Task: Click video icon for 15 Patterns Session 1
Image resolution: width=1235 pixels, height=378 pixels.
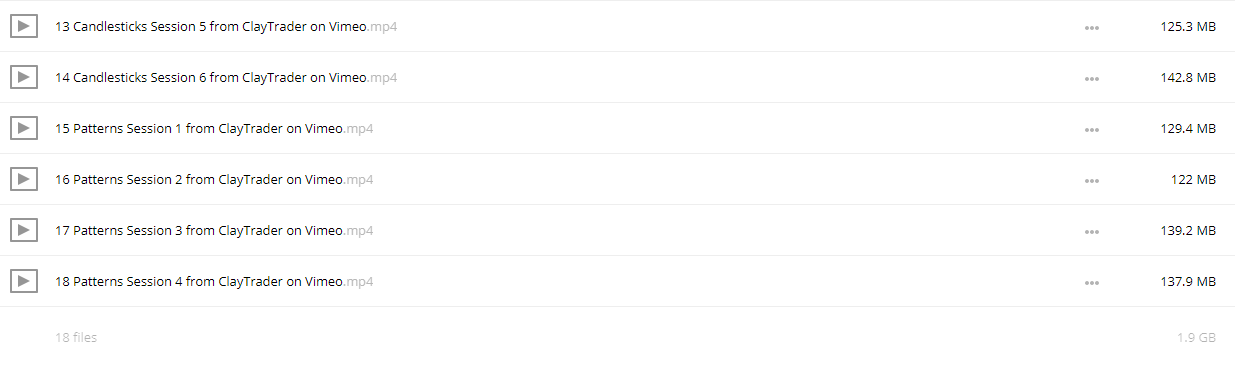Action: coord(24,128)
